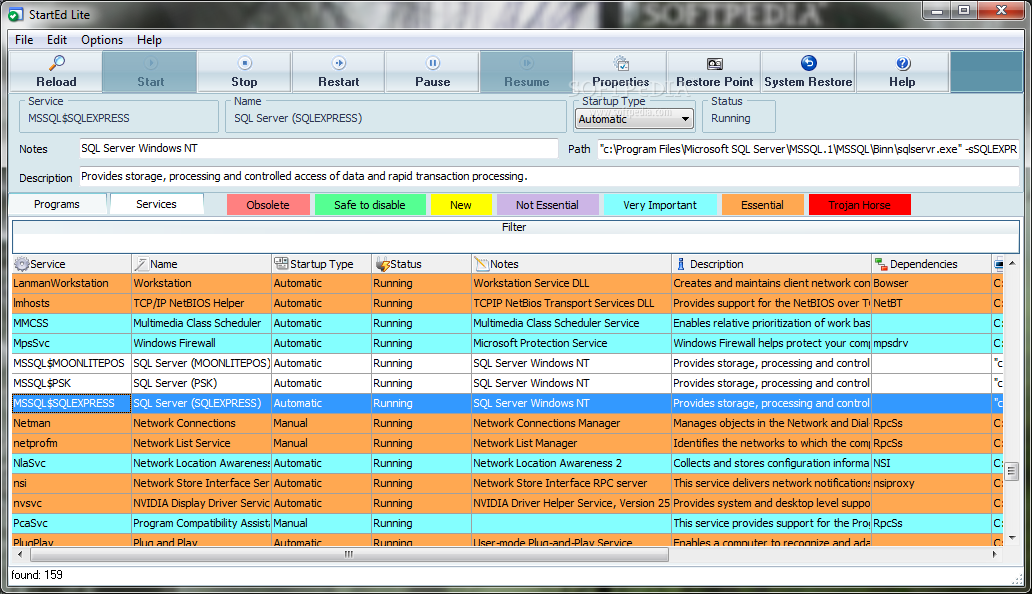Create a Restore Point
This screenshot has width=1032, height=594.
(x=714, y=72)
